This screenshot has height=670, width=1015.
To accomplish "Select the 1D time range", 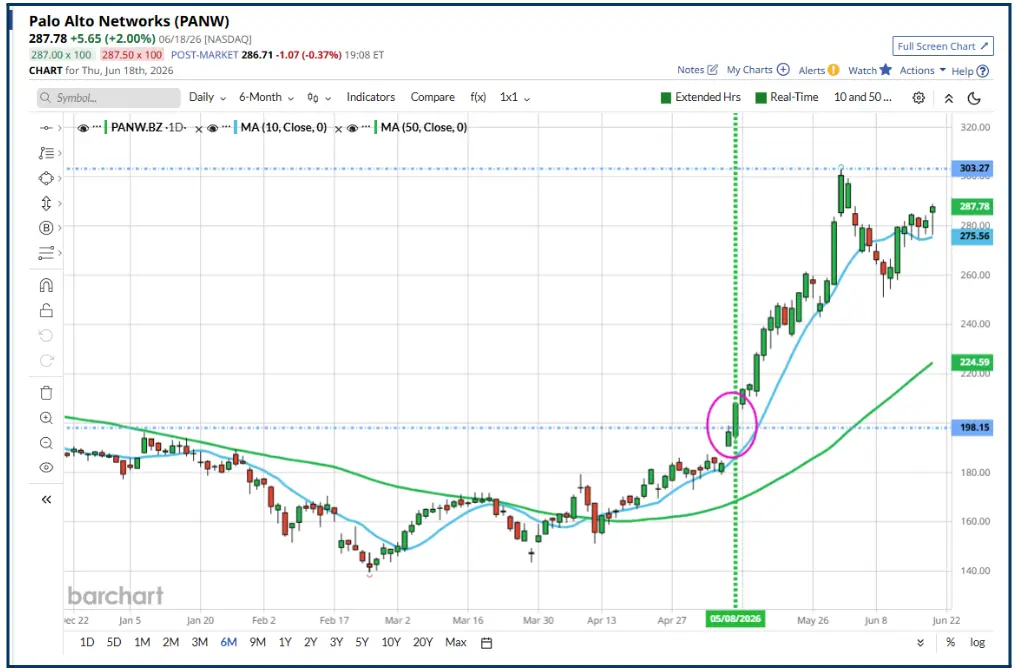I will 87,642.
